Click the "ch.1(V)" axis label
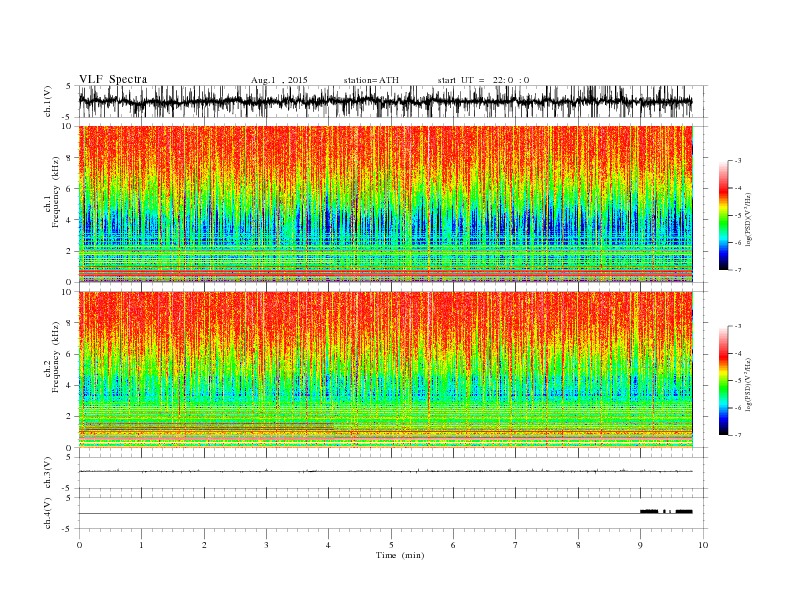 click(48, 102)
